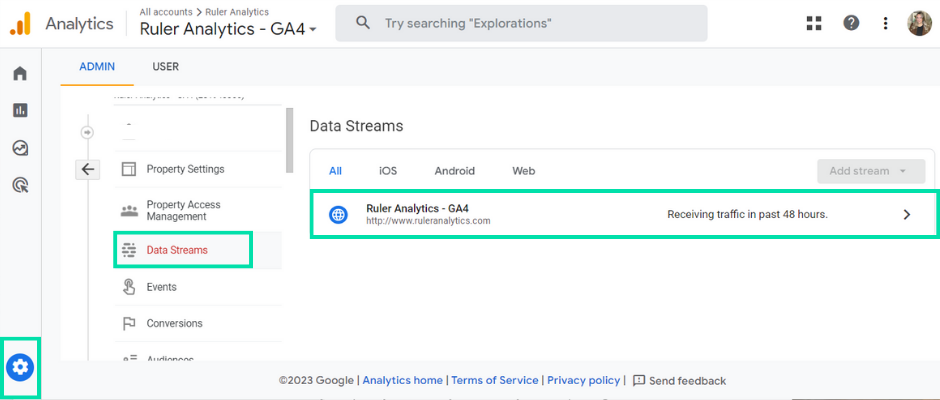This screenshot has width=940, height=400.
Task: Click the Send feedback icon
Action: click(x=639, y=380)
